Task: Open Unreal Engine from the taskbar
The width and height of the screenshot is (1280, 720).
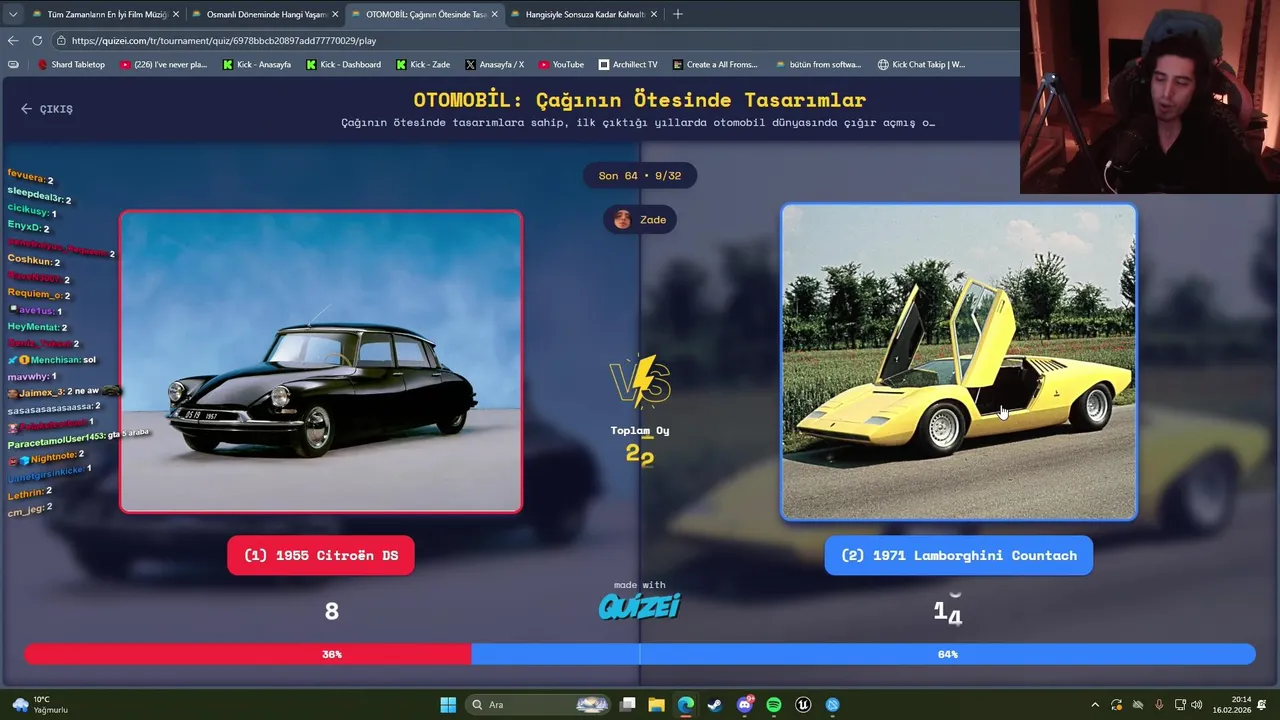Action: pos(803,705)
